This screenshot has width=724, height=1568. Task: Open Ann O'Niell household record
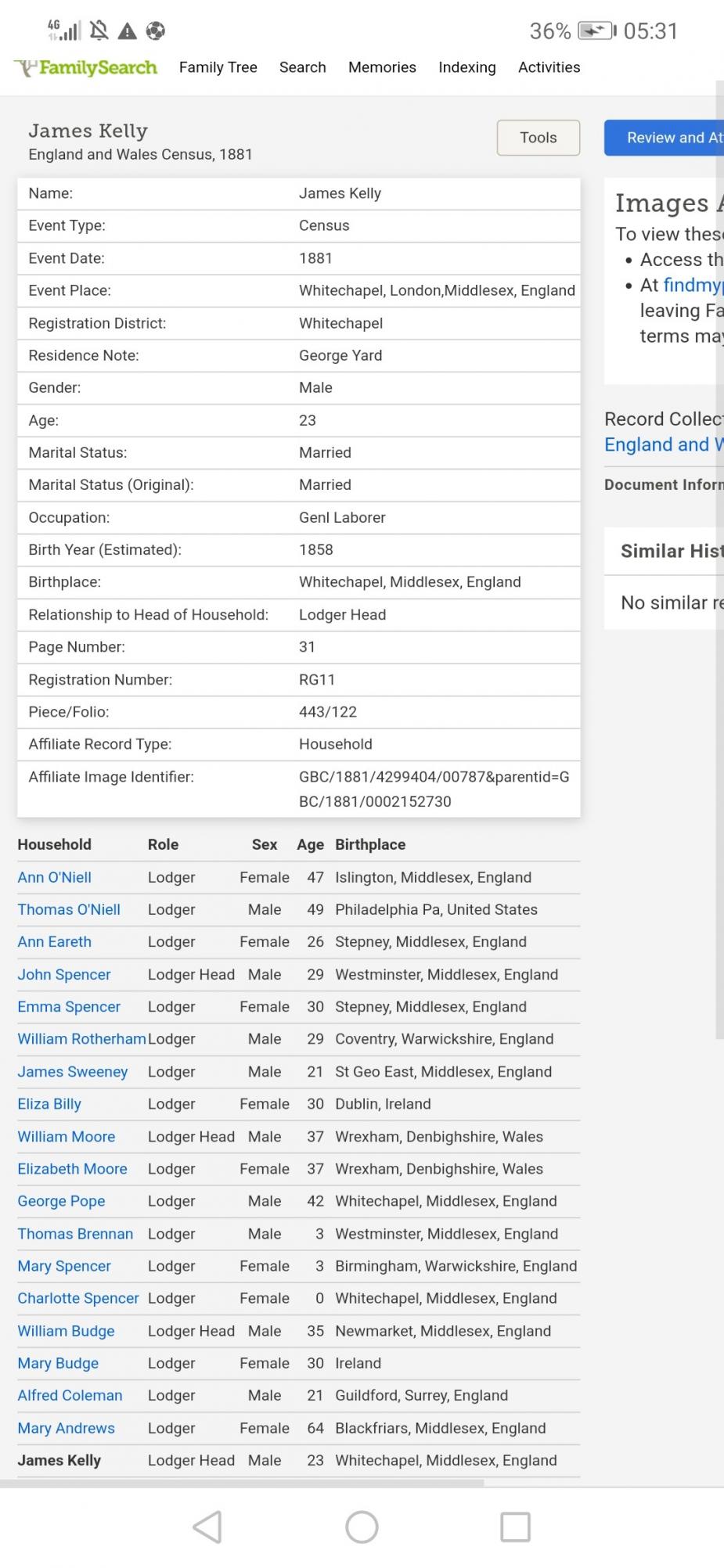(x=54, y=877)
